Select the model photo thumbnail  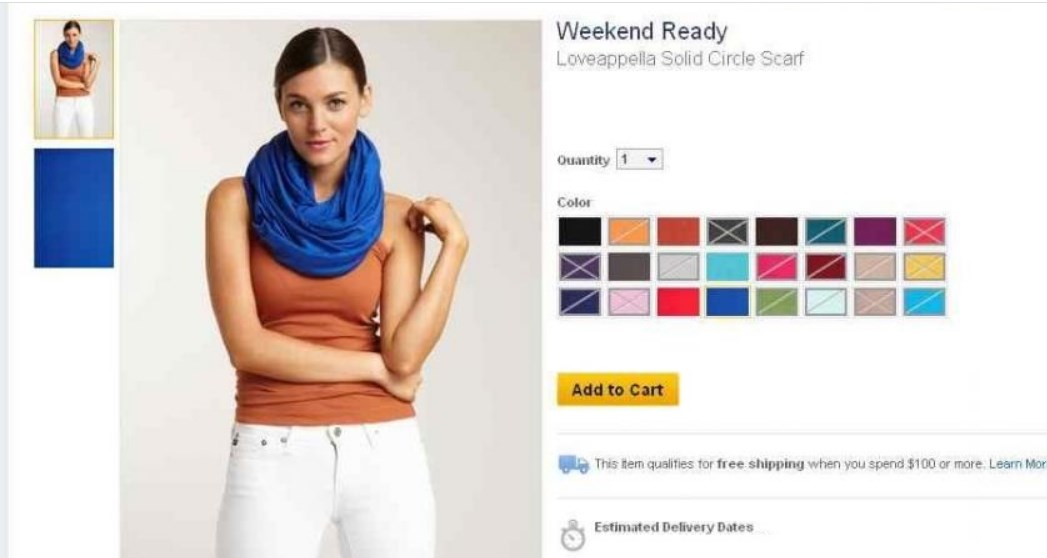tap(74, 79)
